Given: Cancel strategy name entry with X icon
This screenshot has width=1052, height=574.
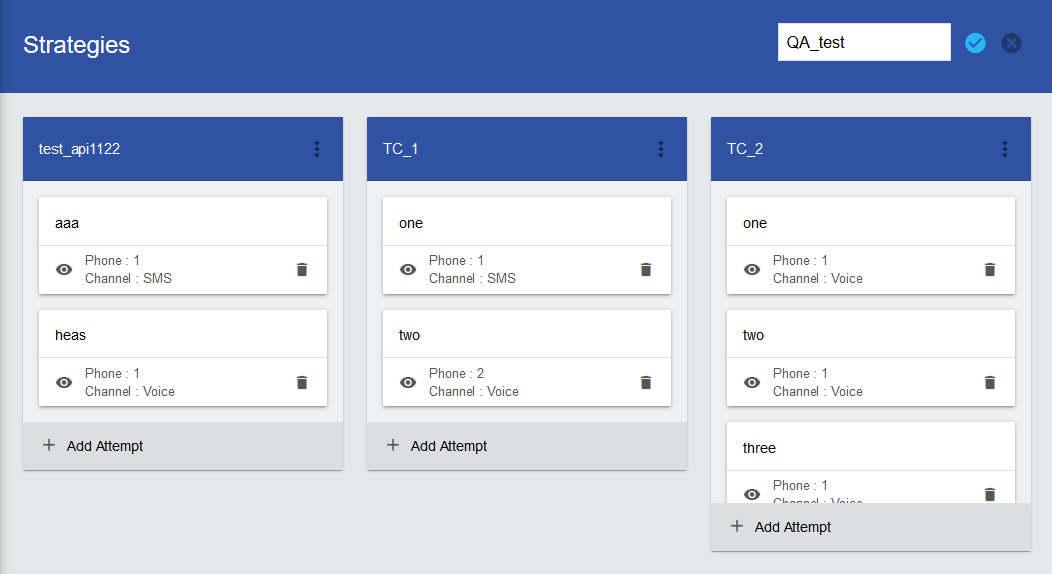Looking at the screenshot, I should (x=1011, y=43).
